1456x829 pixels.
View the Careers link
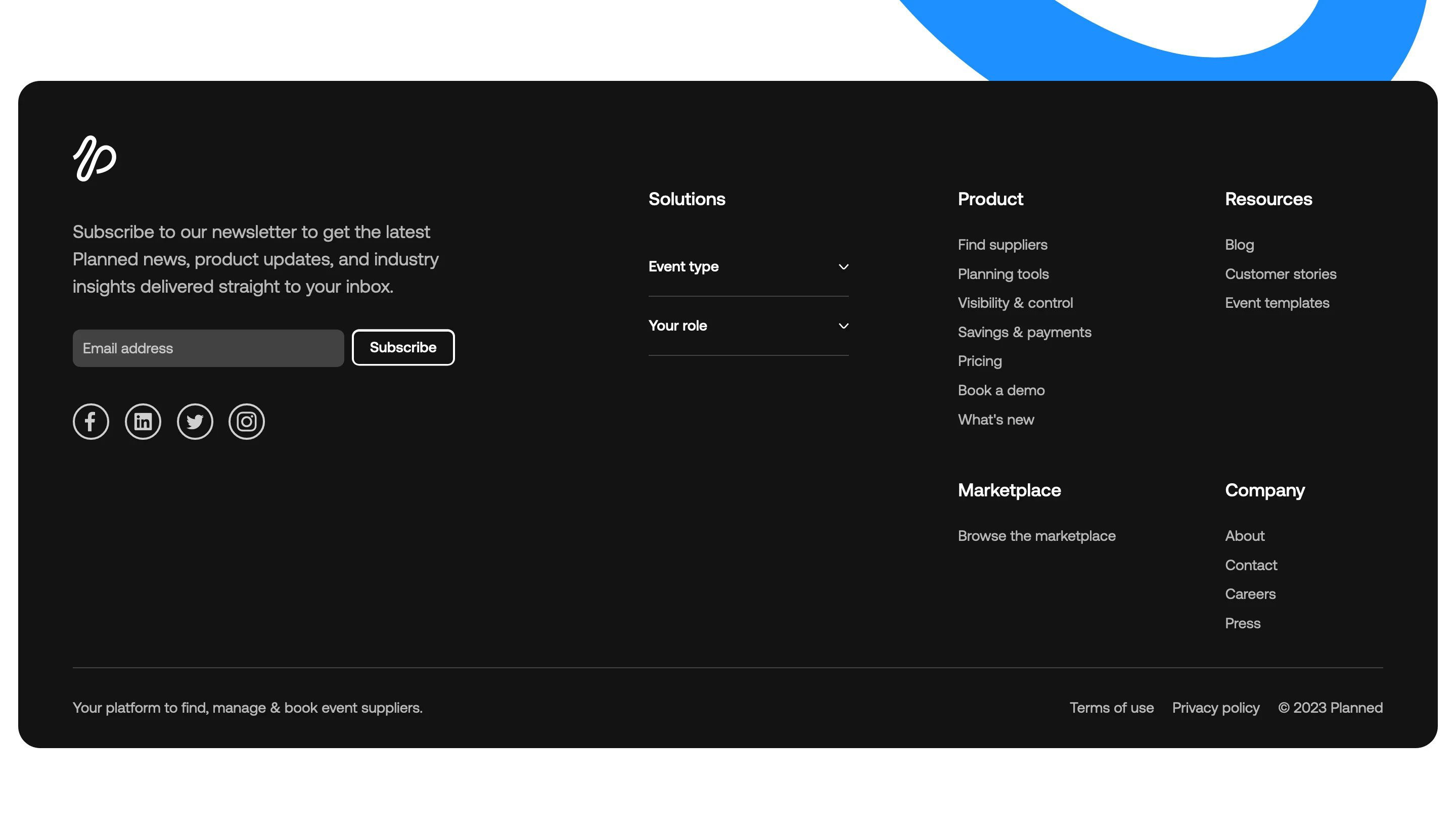coord(1250,594)
